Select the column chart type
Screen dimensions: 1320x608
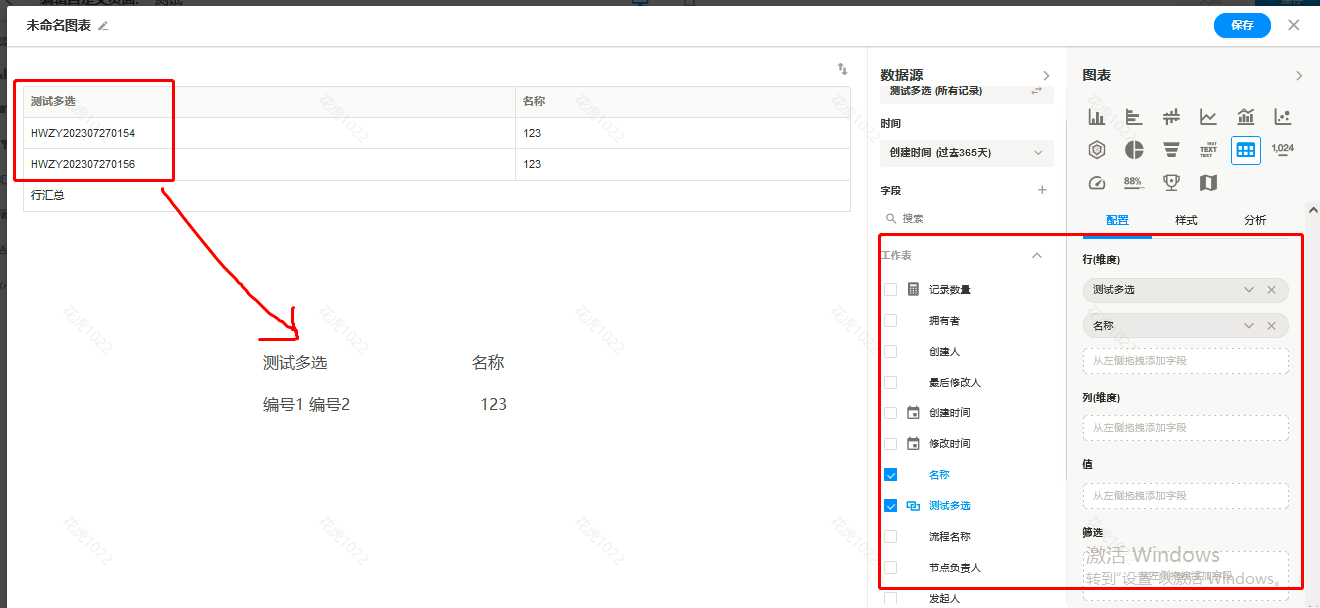(x=1097, y=117)
